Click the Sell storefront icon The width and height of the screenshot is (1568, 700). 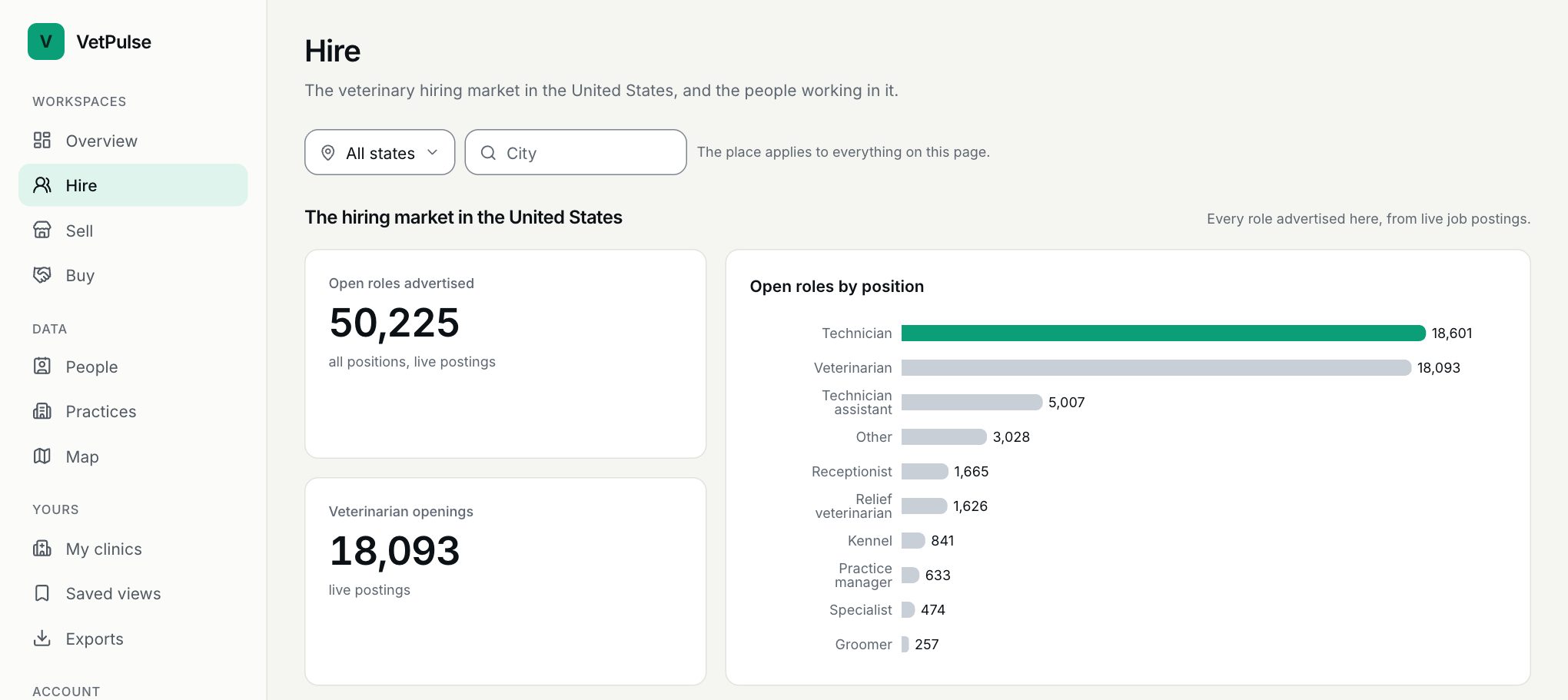(x=42, y=231)
